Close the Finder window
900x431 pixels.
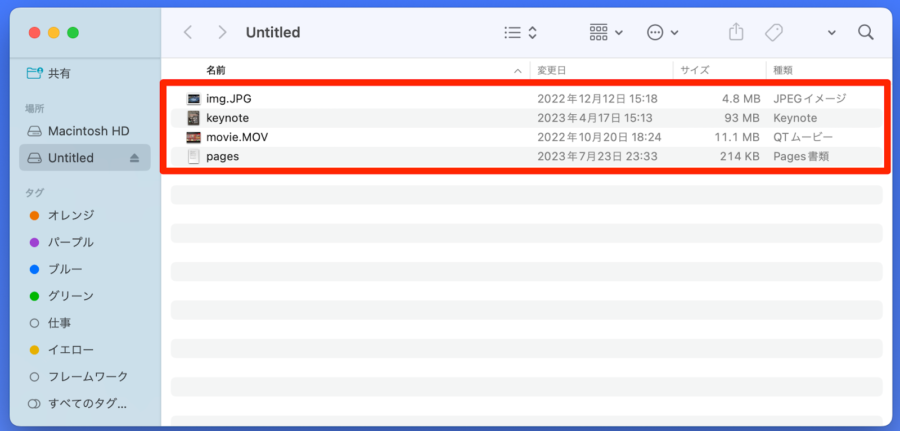[x=34, y=33]
